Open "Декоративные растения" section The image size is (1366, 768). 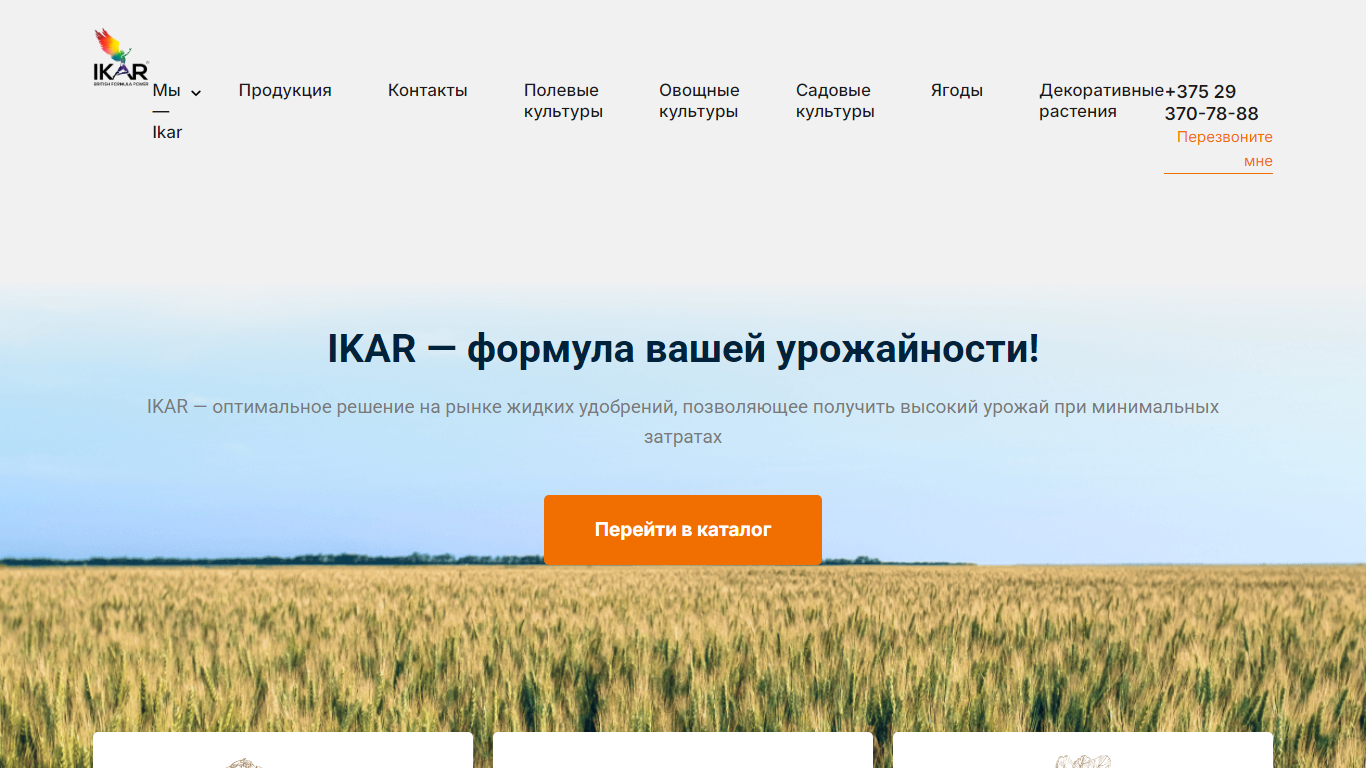(1101, 101)
